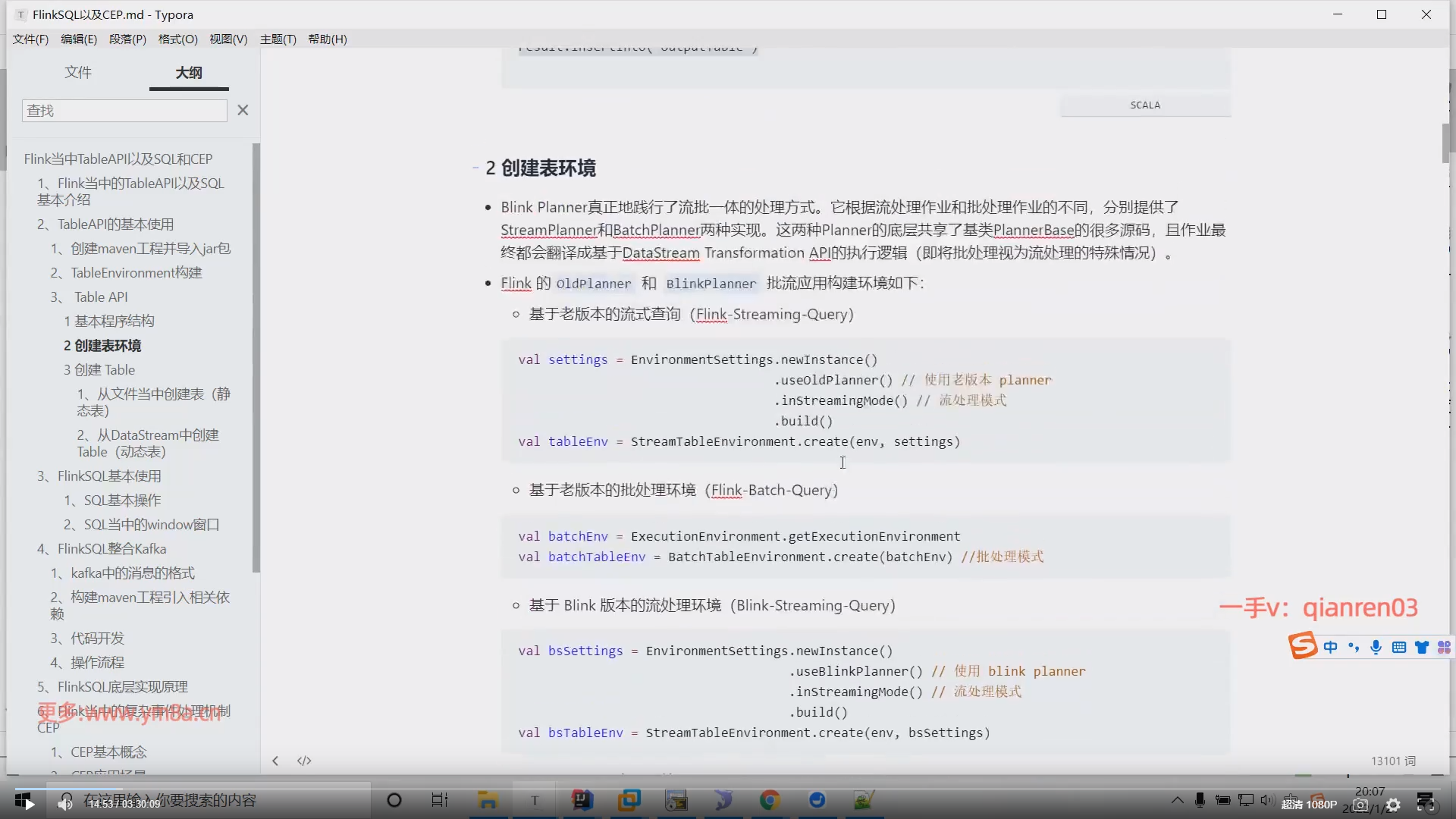This screenshot has height=819, width=1456.
Task: Click the Sogou microphone voice input icon
Action: click(x=1376, y=647)
